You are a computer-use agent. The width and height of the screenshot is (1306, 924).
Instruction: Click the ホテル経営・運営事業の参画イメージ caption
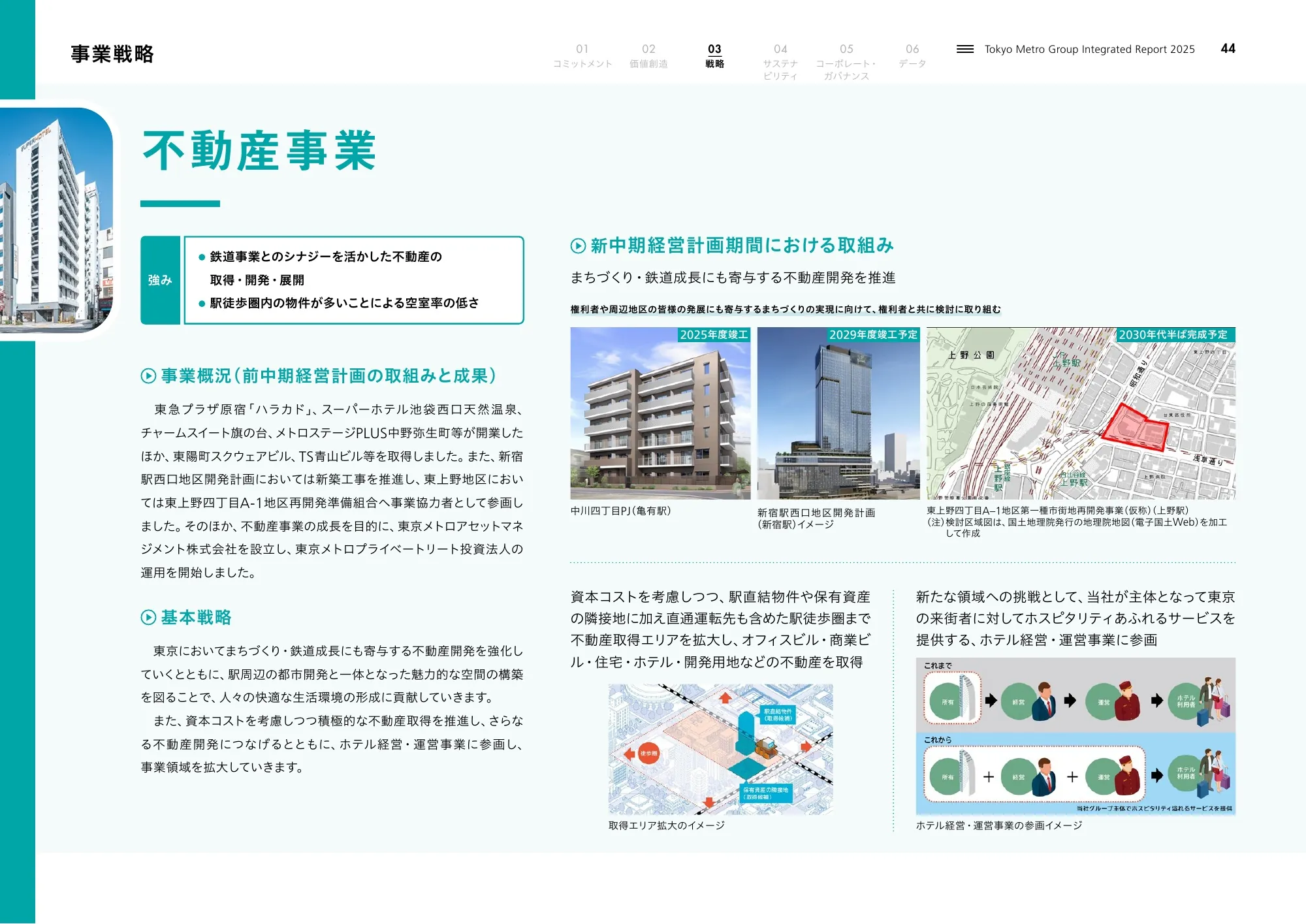[x=999, y=825]
